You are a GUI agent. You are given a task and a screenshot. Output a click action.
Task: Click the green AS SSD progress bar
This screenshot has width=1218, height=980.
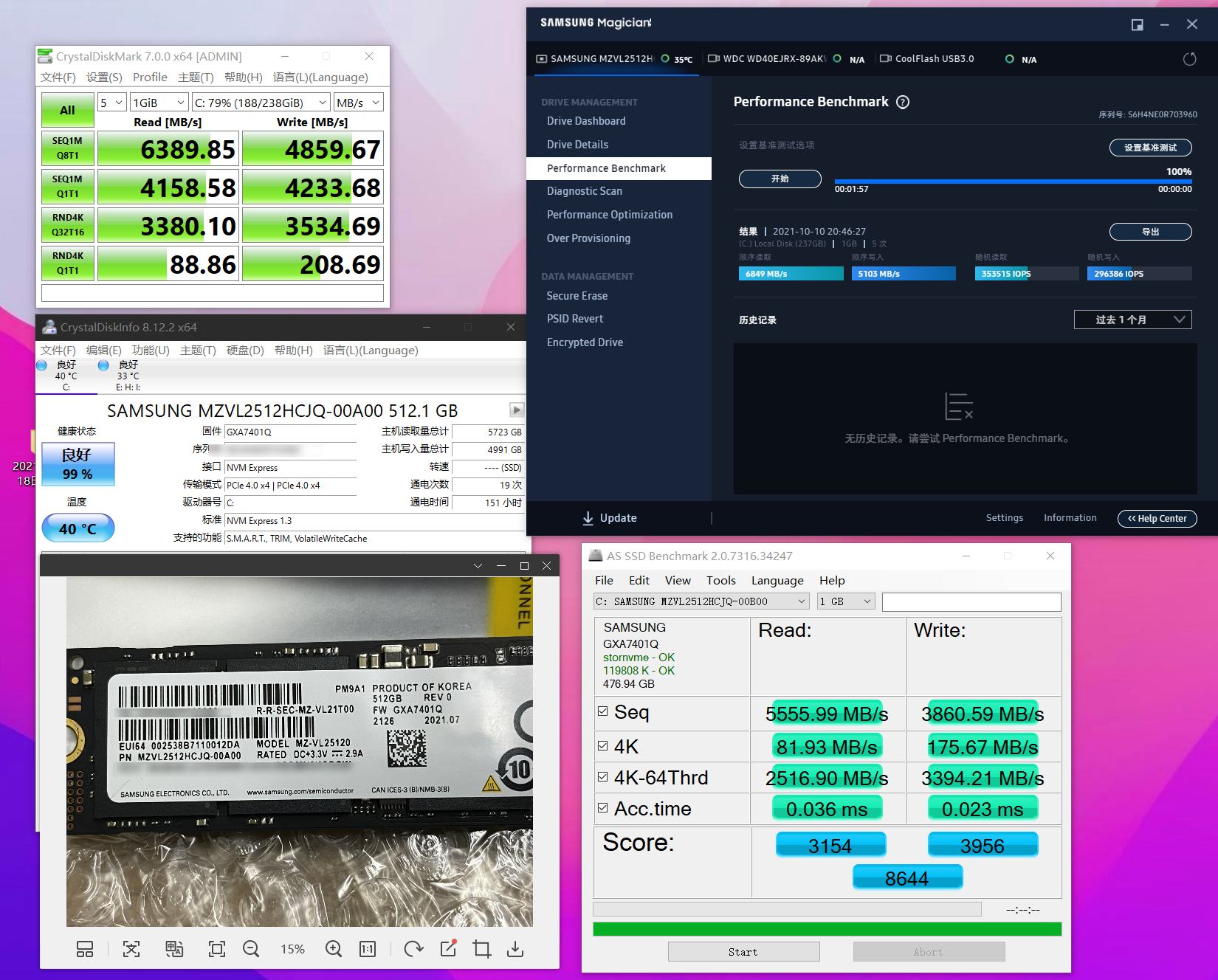(x=828, y=929)
